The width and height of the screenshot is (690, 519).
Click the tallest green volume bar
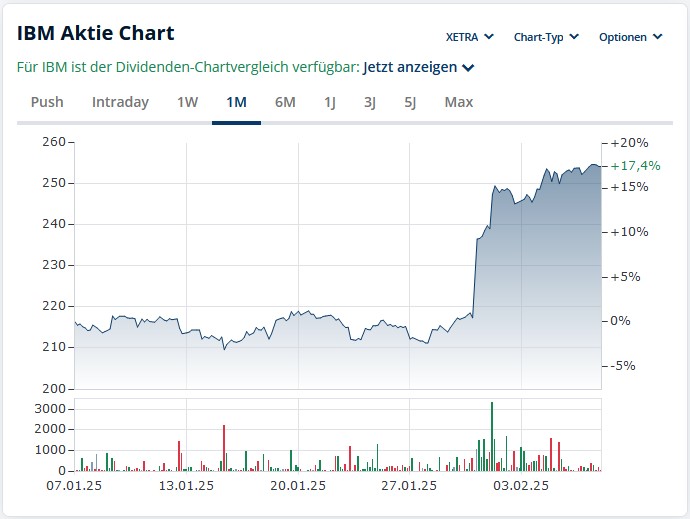[492, 436]
